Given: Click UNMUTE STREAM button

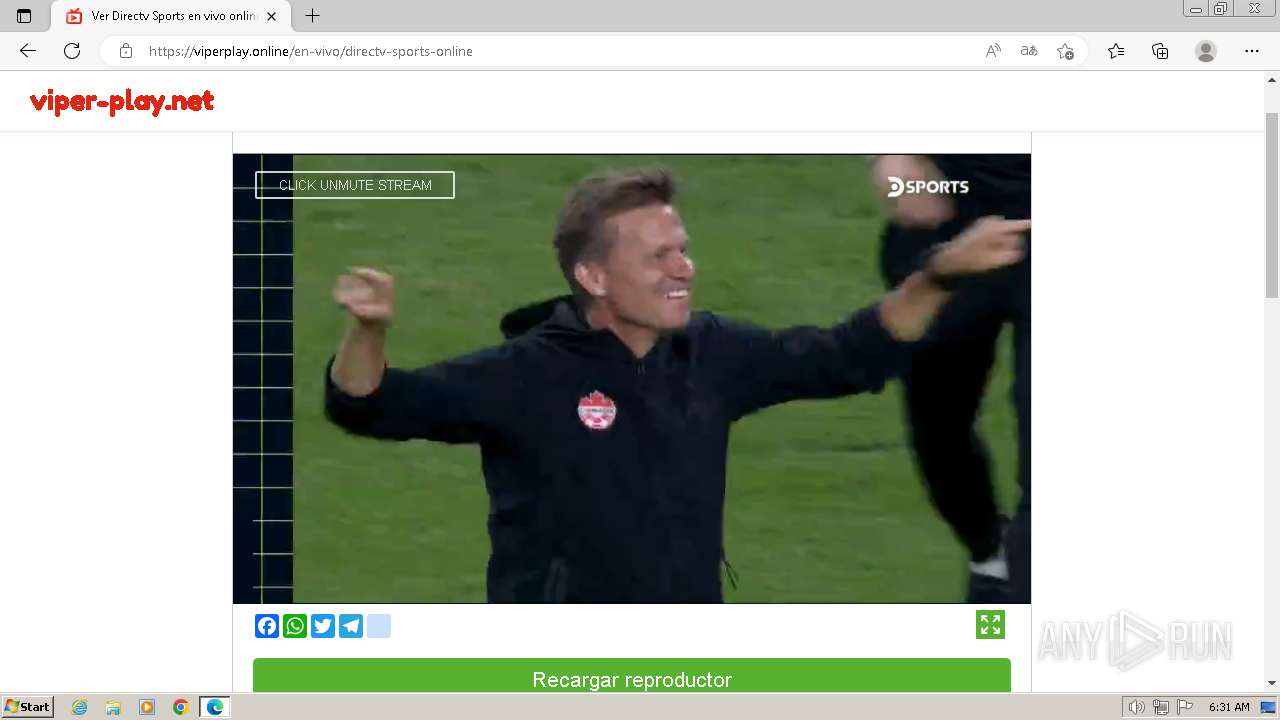Looking at the screenshot, I should pos(355,185).
